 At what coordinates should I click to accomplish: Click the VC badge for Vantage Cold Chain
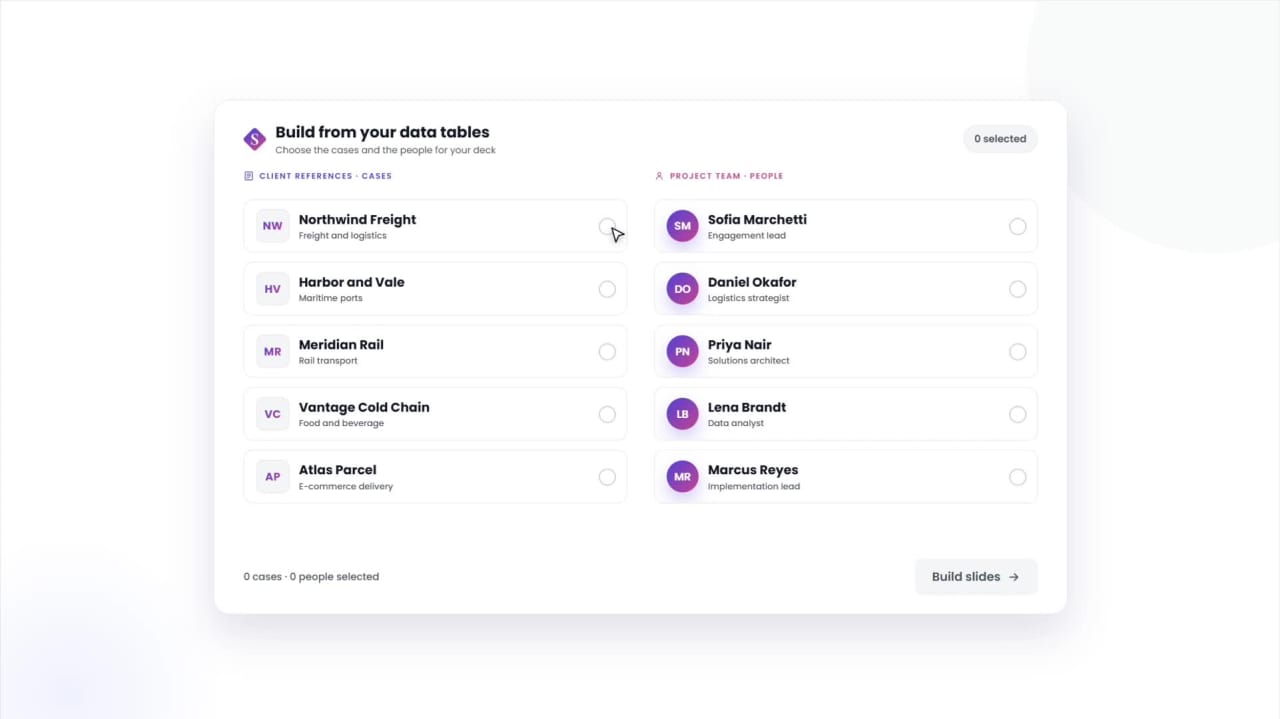pos(272,414)
